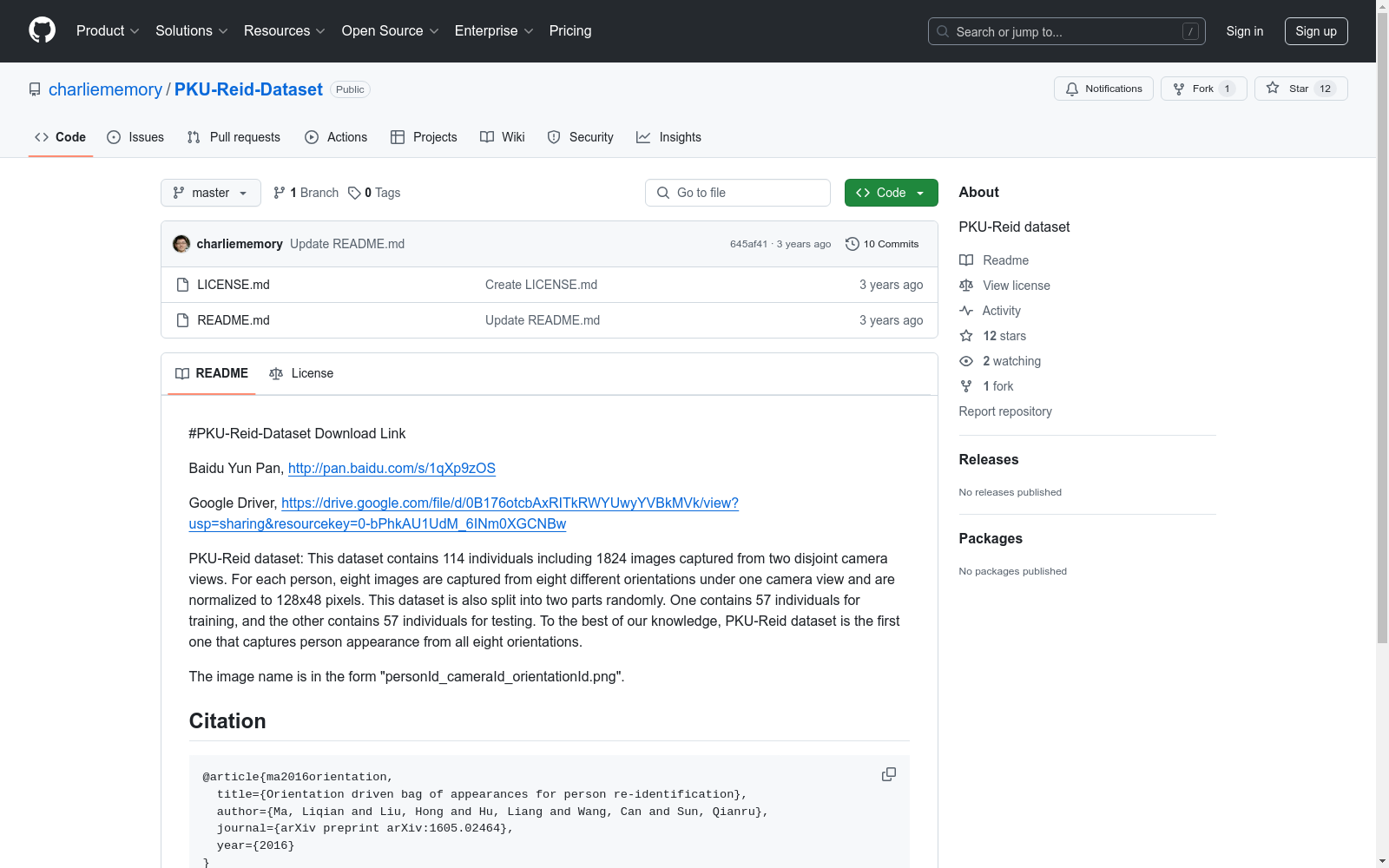Open the Releases section heading
This screenshot has width=1389, height=868.
point(989,460)
